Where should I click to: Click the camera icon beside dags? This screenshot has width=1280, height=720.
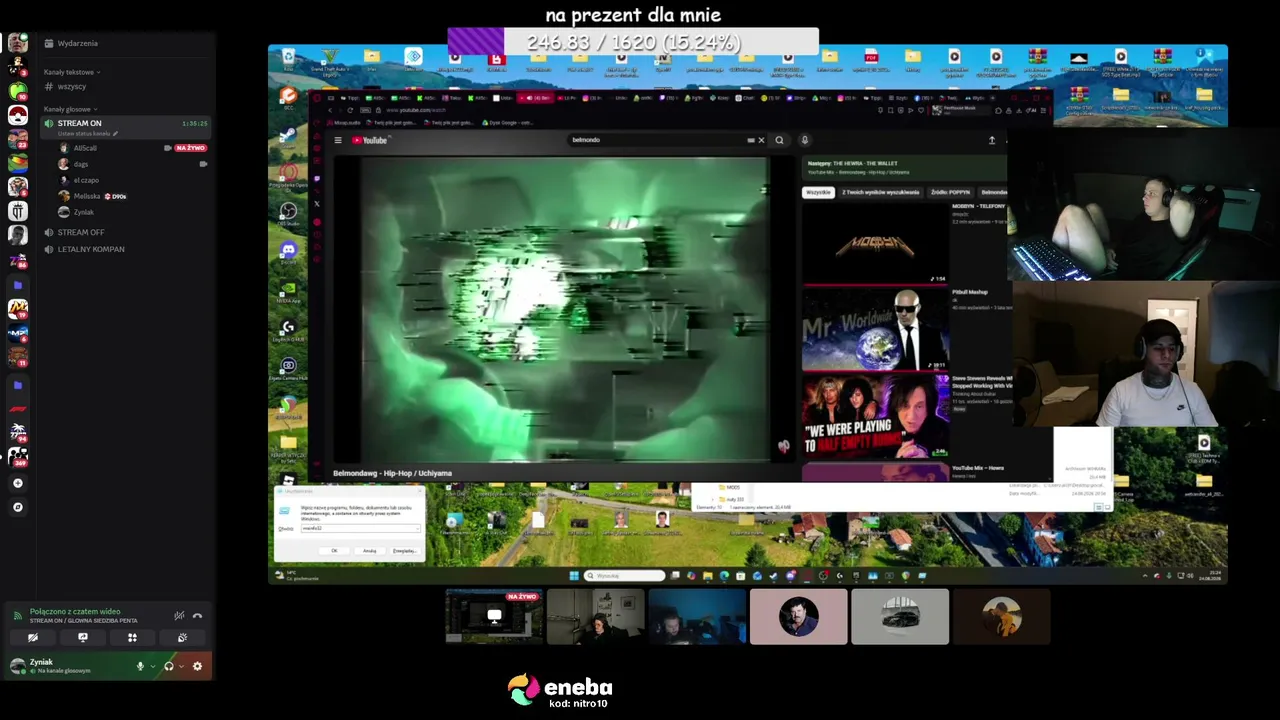203,164
